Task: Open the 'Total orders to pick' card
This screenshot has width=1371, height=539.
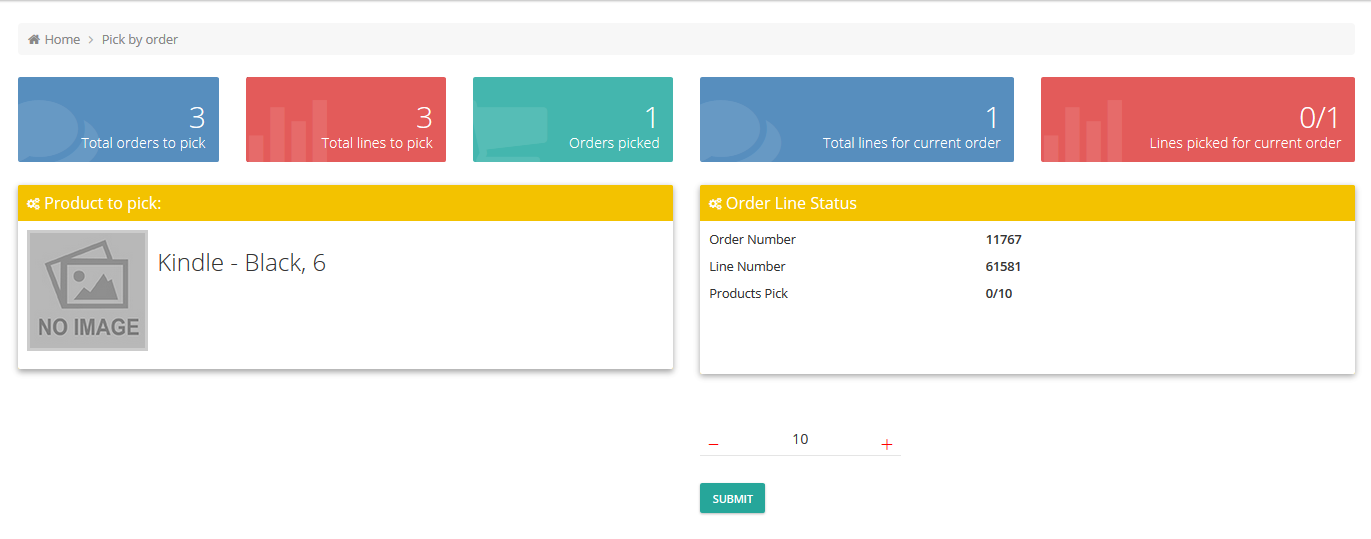Action: tap(118, 119)
